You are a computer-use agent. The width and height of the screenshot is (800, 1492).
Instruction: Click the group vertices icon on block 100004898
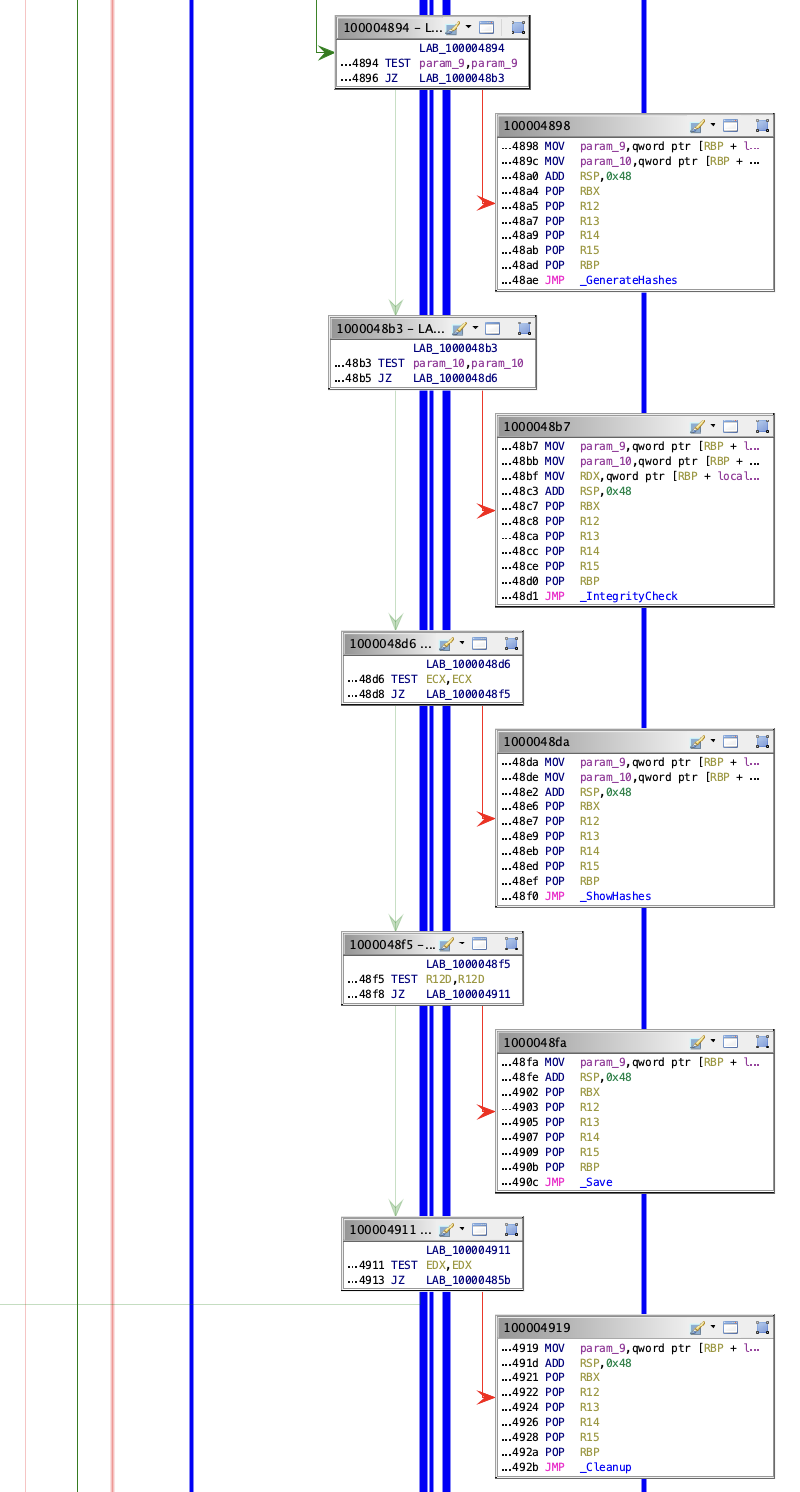(x=762, y=126)
